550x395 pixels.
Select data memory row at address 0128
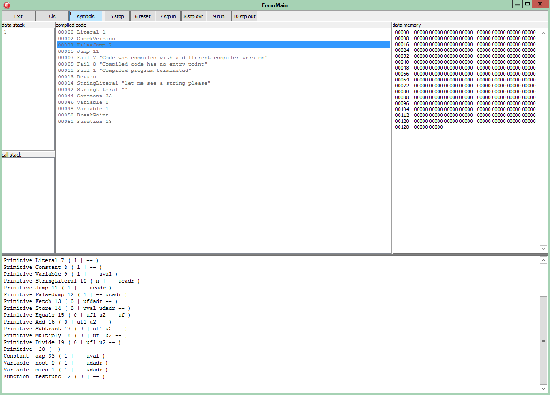[419, 127]
